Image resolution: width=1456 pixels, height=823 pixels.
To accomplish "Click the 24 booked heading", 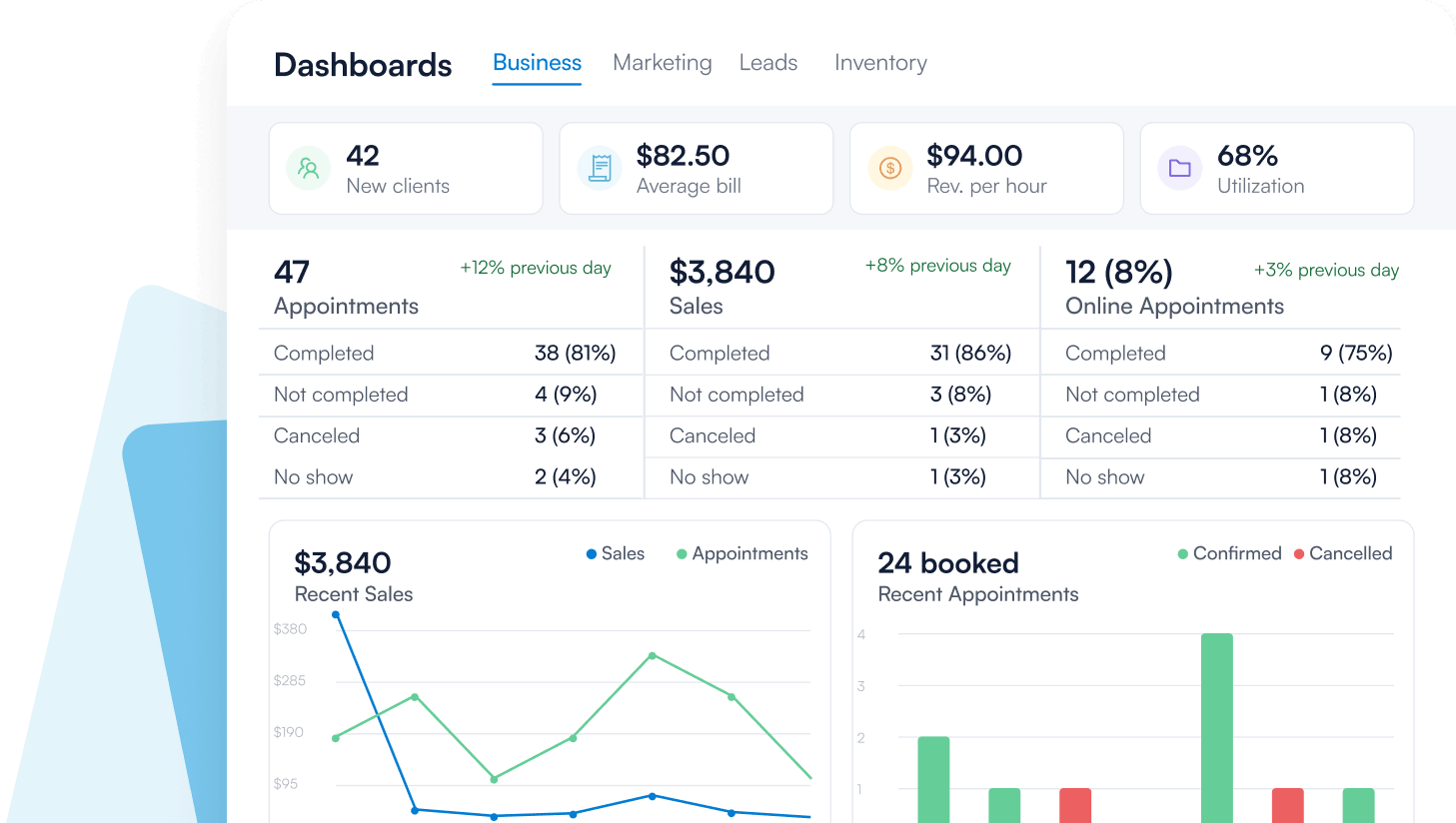I will 948,563.
